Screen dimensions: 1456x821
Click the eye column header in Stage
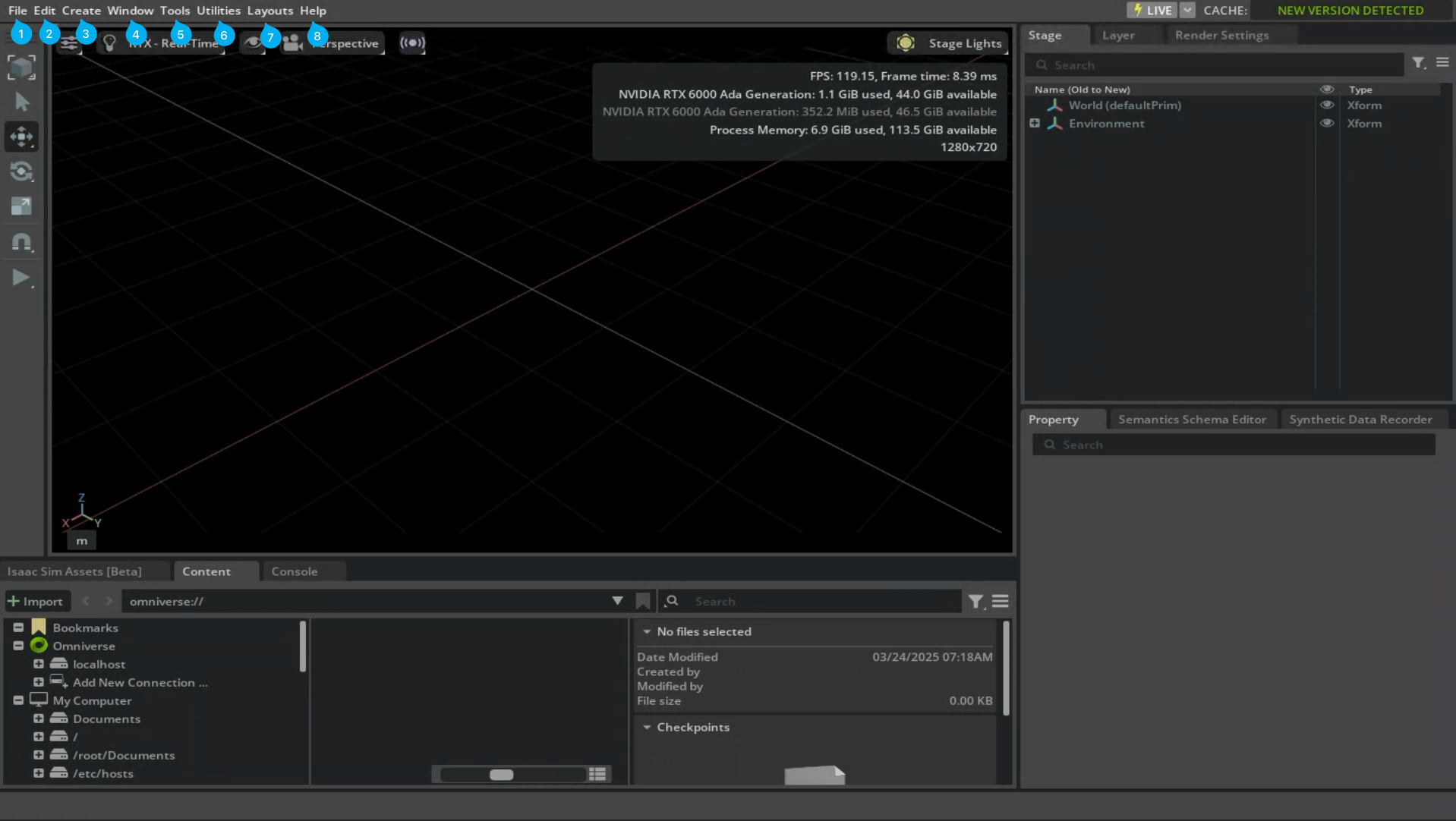[x=1326, y=90]
